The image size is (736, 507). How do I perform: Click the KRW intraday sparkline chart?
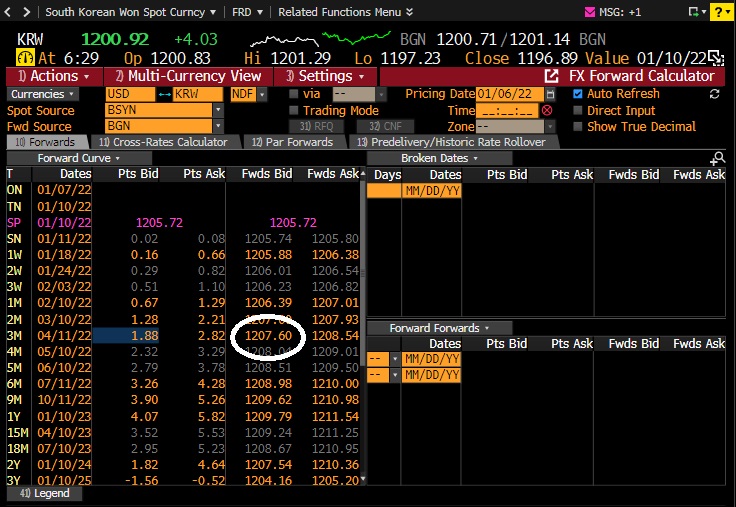(x=320, y=39)
